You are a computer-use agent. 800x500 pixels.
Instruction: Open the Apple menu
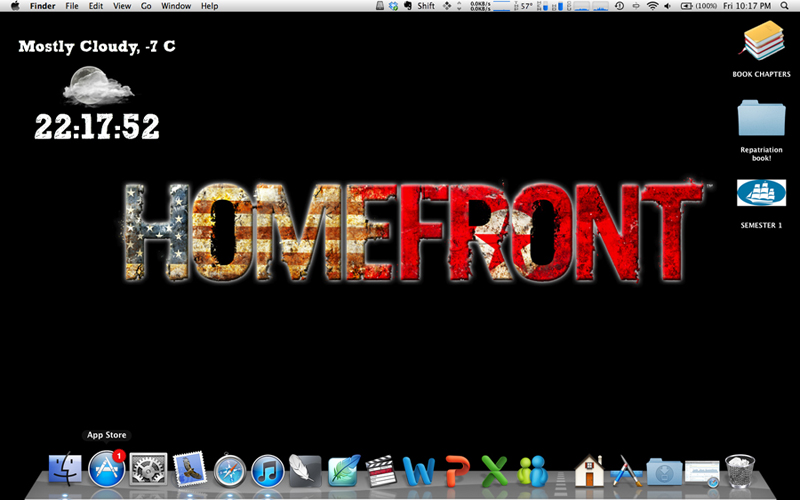[15, 6]
